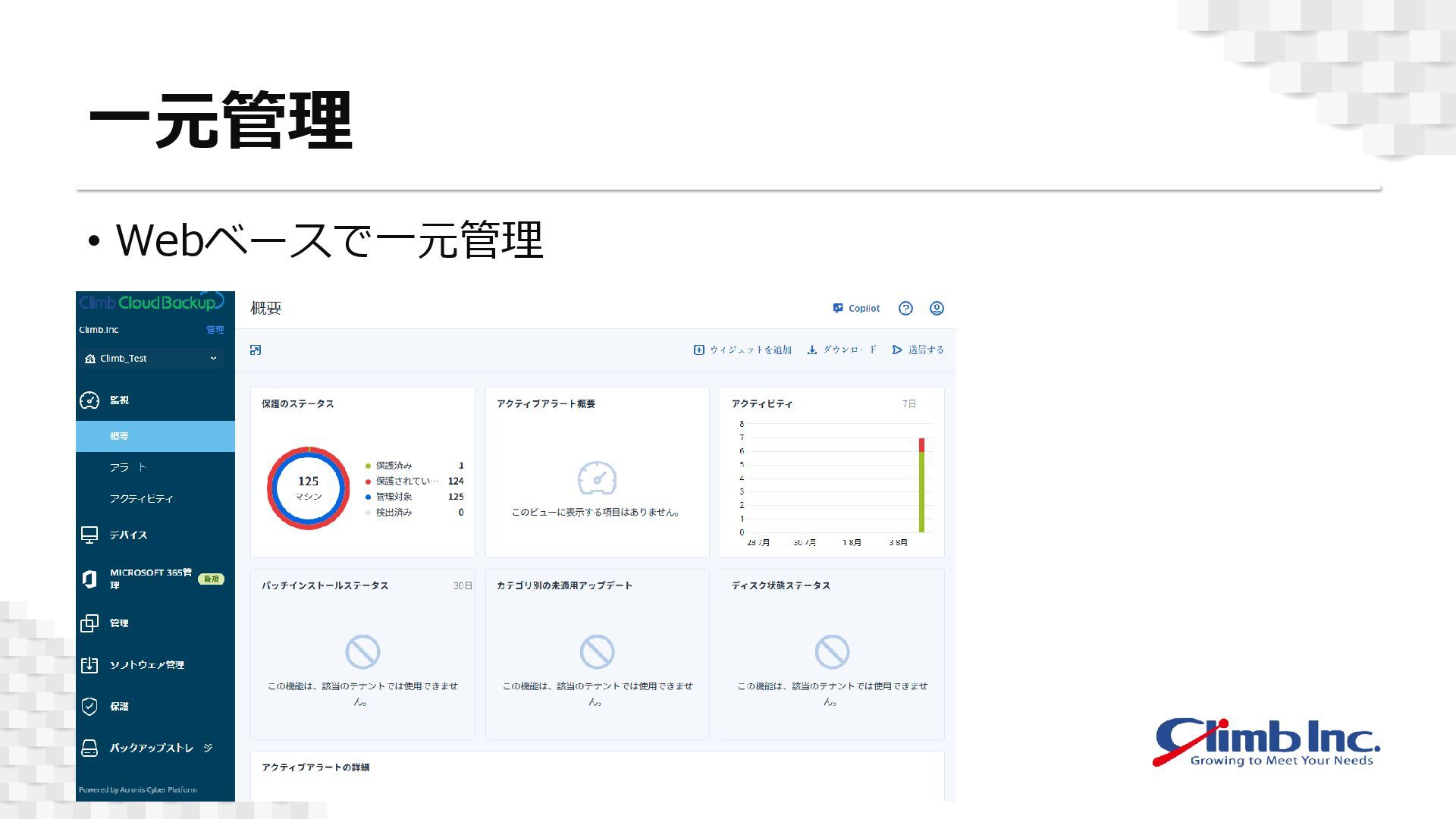The image size is (1456, 819).
Task: Click the 新規 badge
Action: click(211, 579)
